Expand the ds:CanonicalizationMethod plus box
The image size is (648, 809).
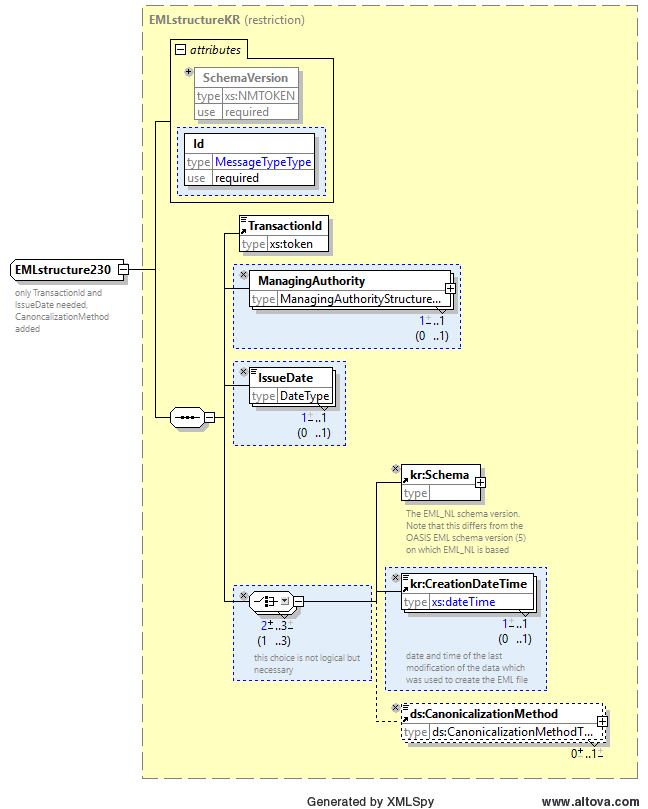(x=602, y=721)
